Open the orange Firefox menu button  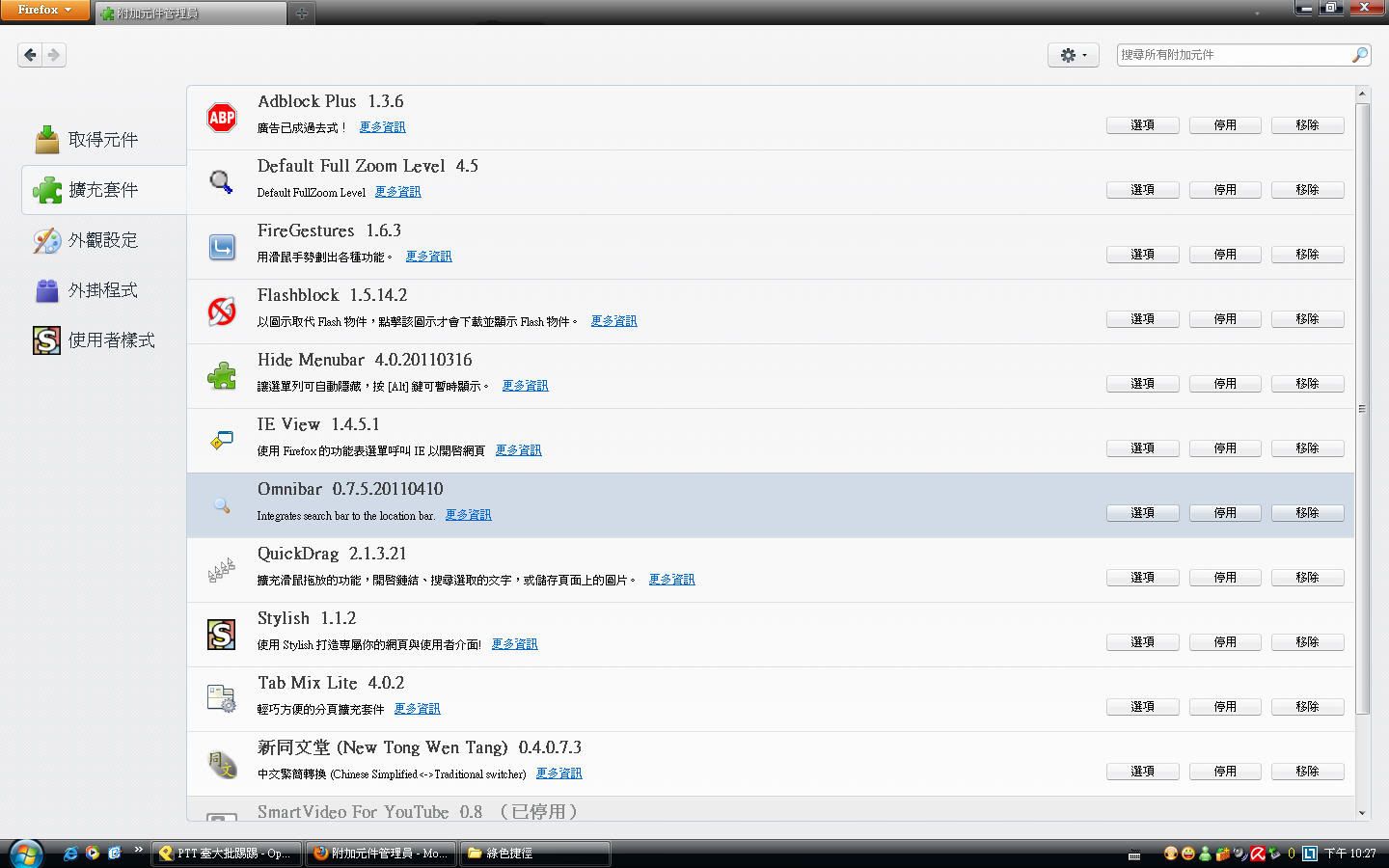tap(44, 10)
